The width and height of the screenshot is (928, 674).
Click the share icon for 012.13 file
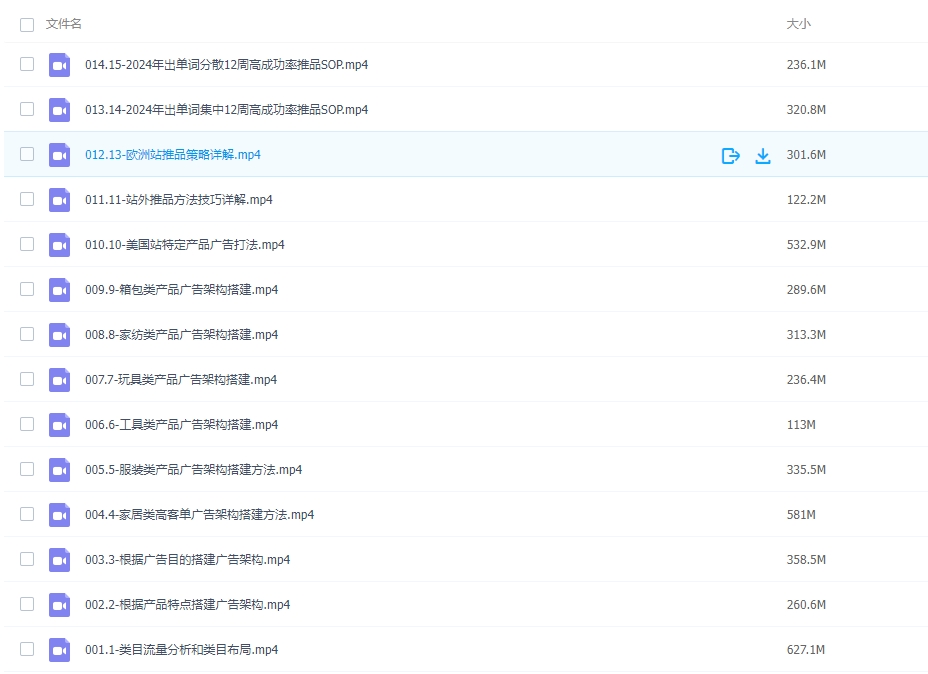730,155
